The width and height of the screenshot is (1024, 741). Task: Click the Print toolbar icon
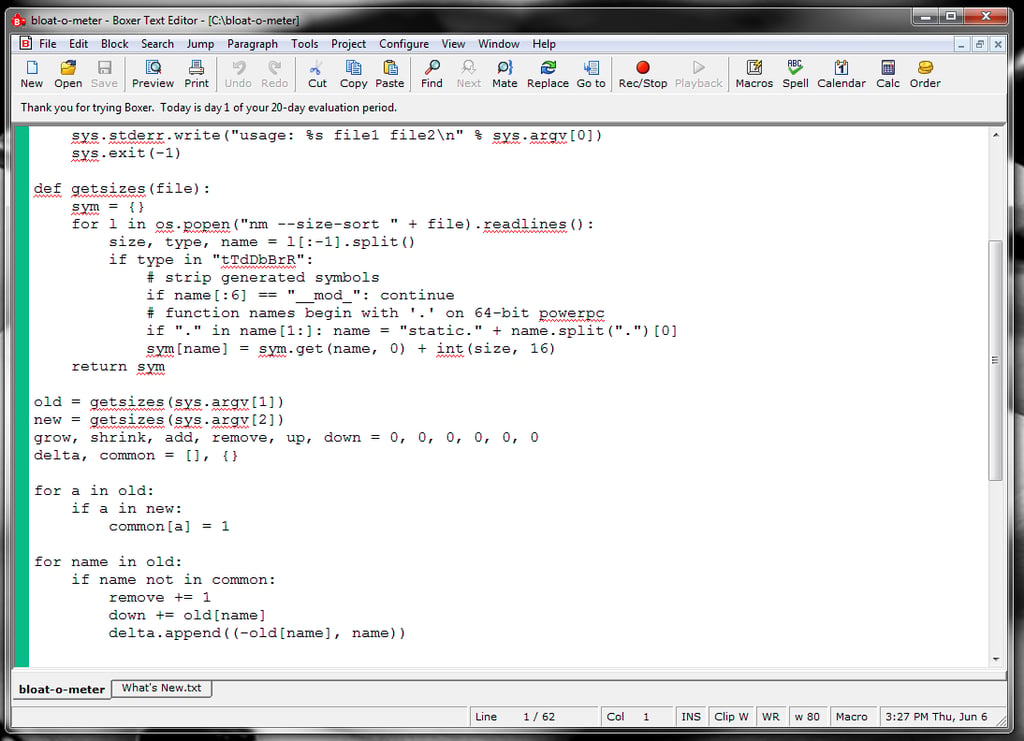click(x=197, y=74)
